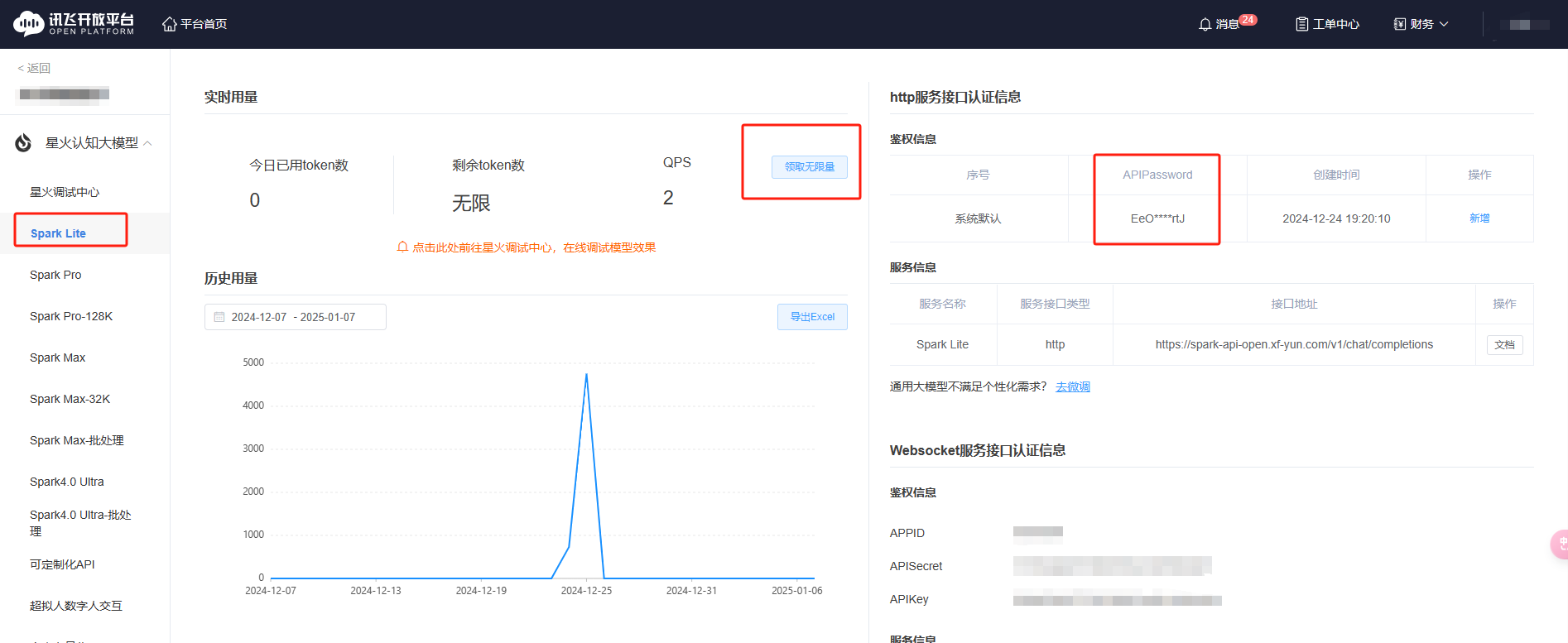Click 剩余token数 value 无限
1568x643 pixels.
[x=471, y=203]
